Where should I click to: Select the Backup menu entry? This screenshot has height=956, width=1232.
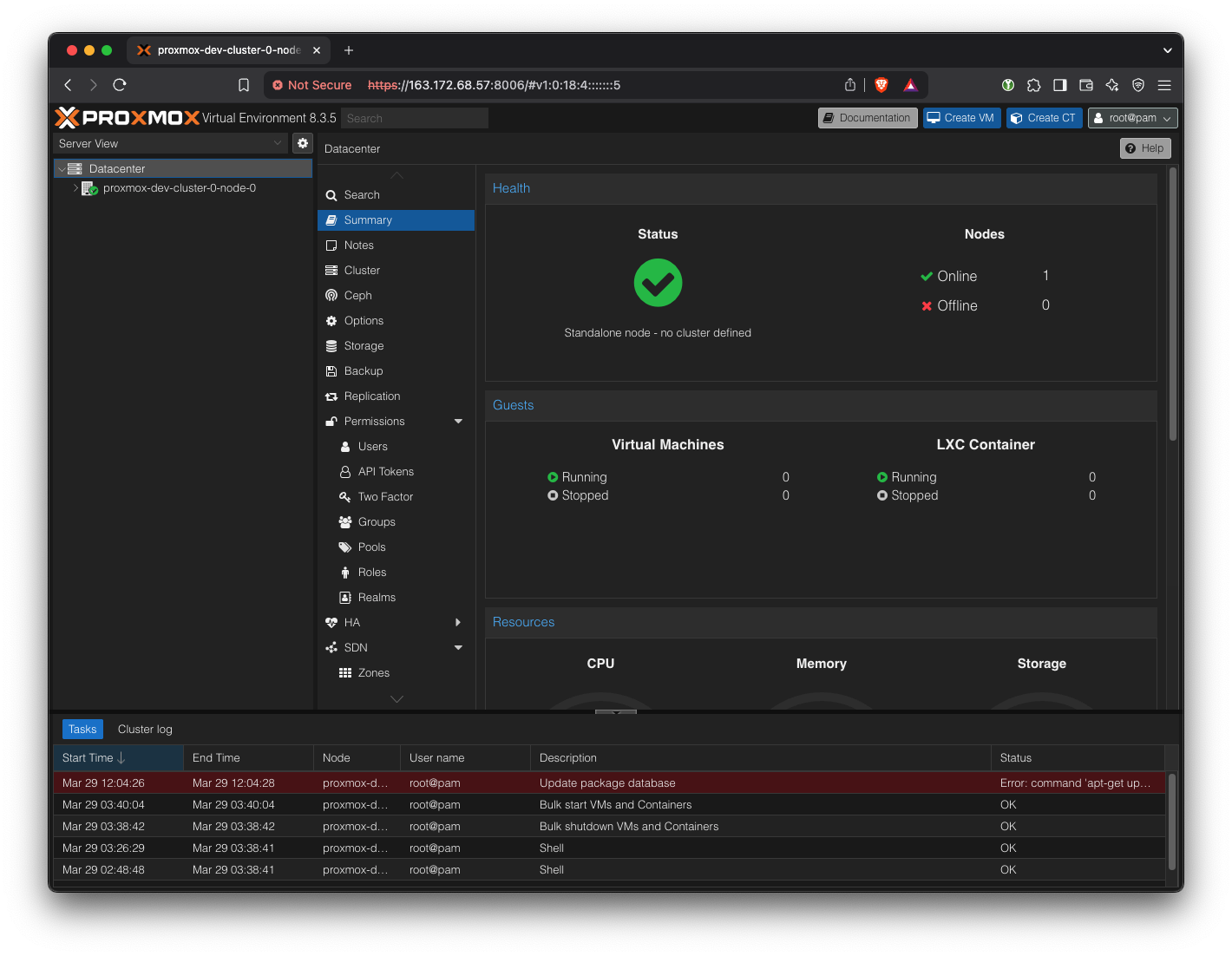(x=363, y=371)
